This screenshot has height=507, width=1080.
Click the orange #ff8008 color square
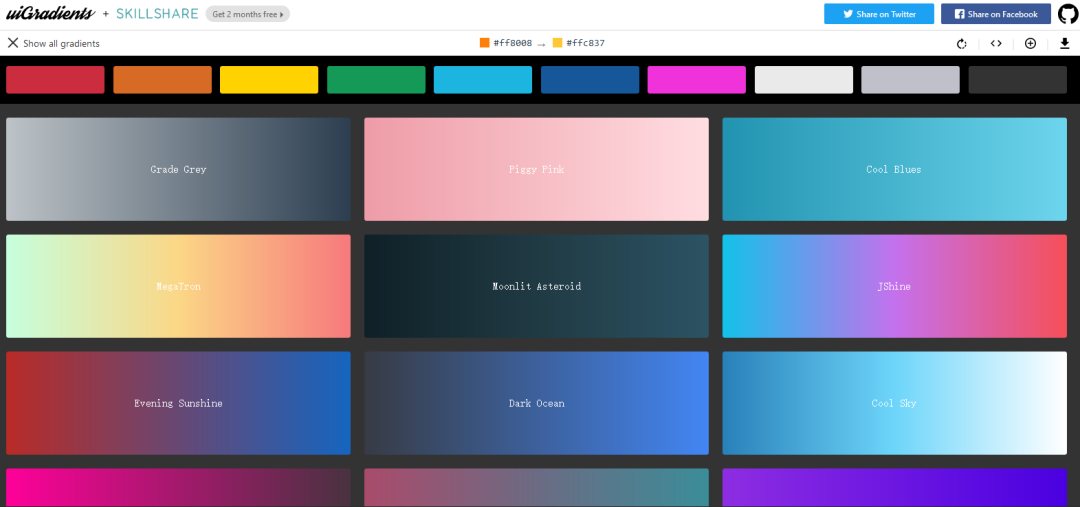pyautogui.click(x=485, y=43)
